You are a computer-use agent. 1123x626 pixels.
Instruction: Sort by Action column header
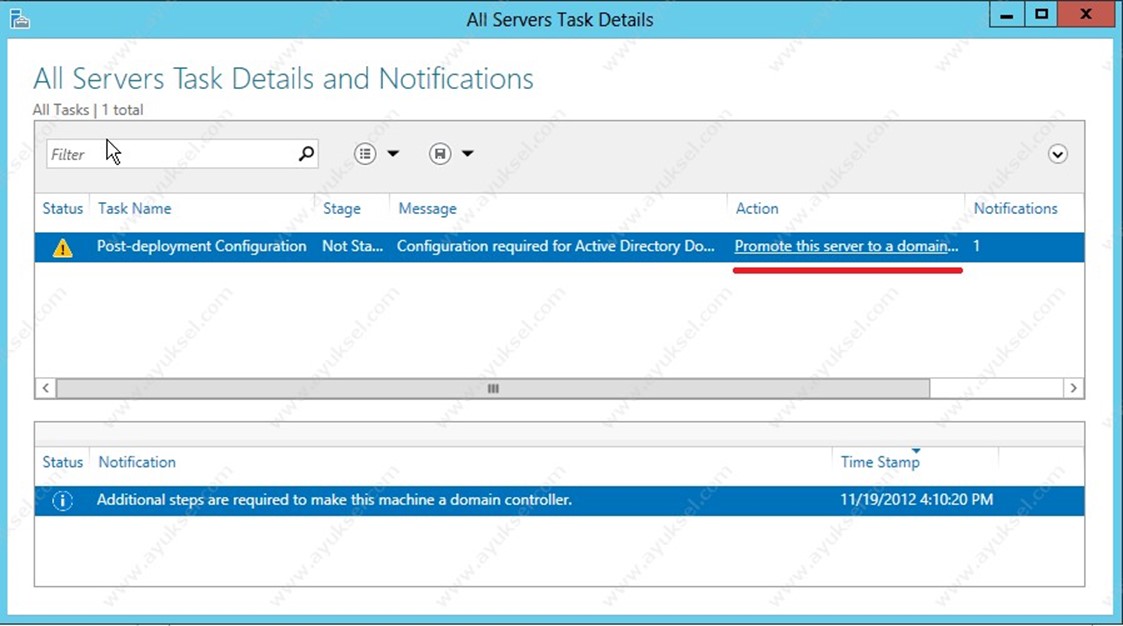(757, 208)
